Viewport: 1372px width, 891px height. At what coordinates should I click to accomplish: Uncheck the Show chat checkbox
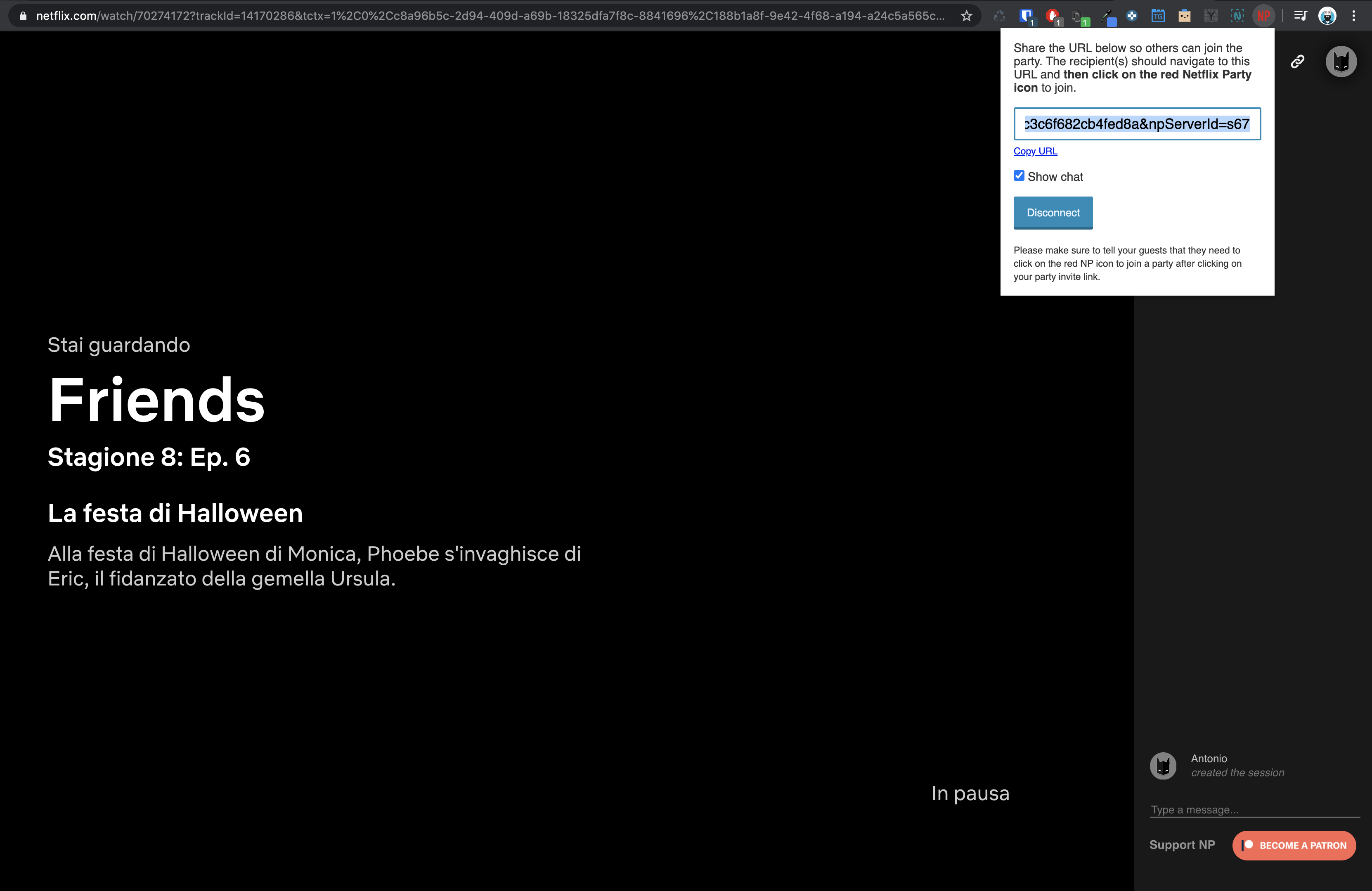coord(1019,176)
